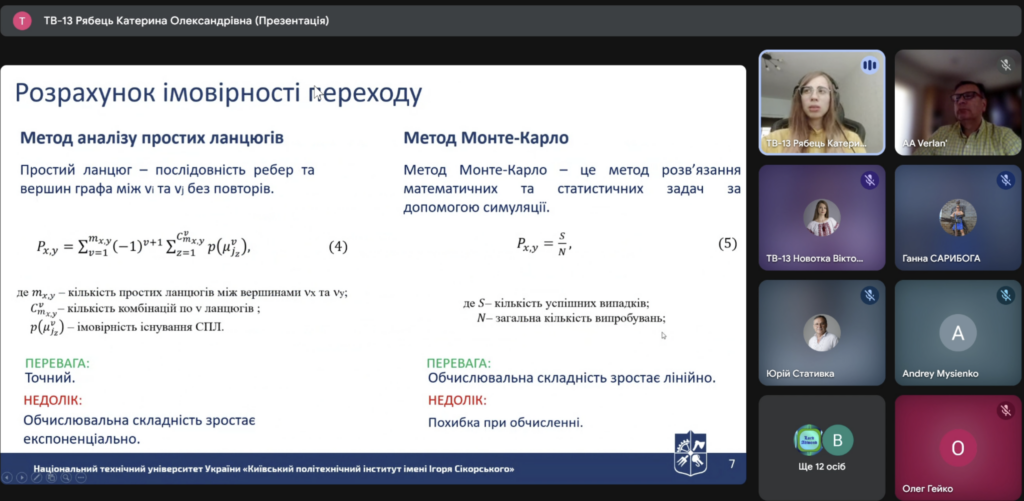Click heading 'Метод аналізу простих ланцюгів'
1024x501 pixels.
[x=152, y=138]
